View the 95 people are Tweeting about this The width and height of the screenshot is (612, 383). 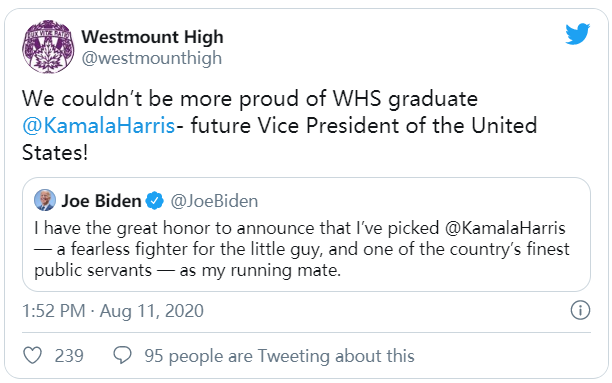[x=279, y=356]
